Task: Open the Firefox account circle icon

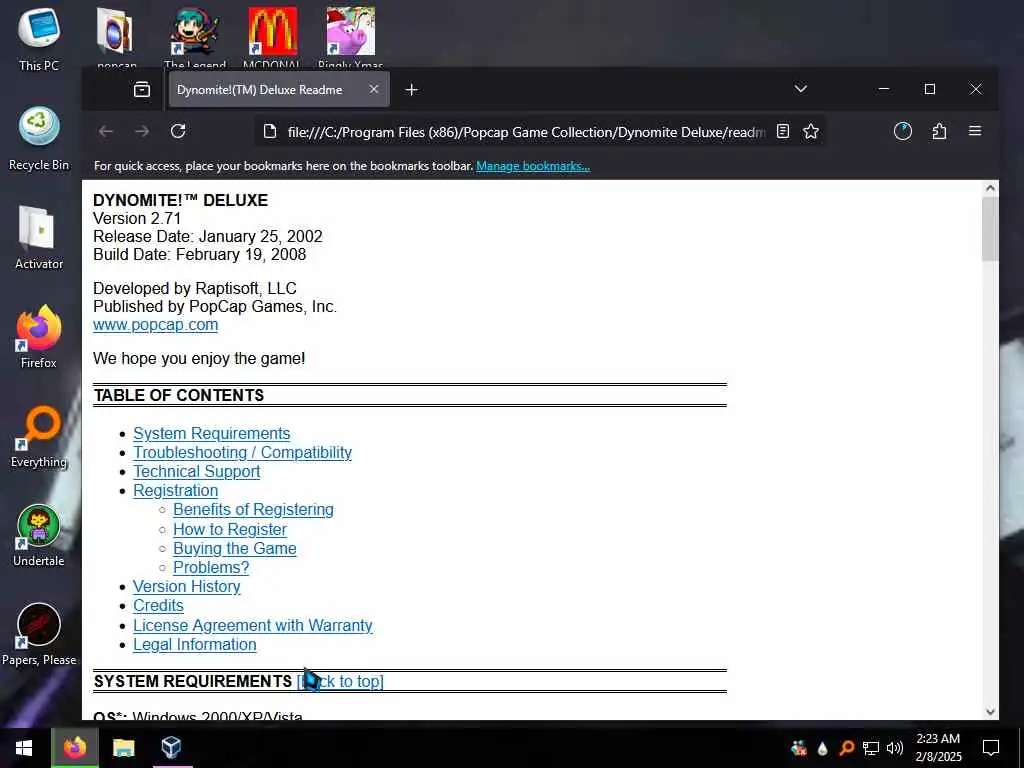Action: pyautogui.click(x=903, y=131)
